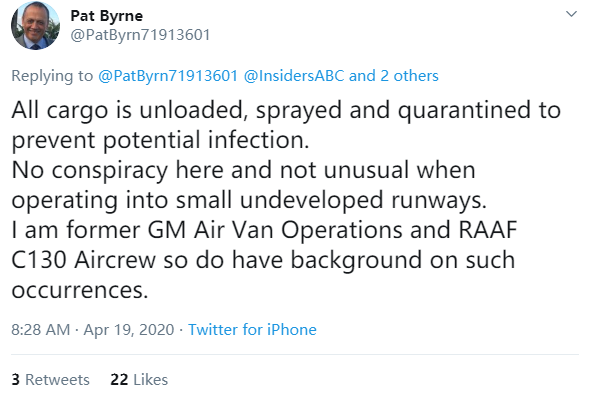Click Pat Byrne's profile avatar photo
The image size is (592, 395).
(x=35, y=25)
